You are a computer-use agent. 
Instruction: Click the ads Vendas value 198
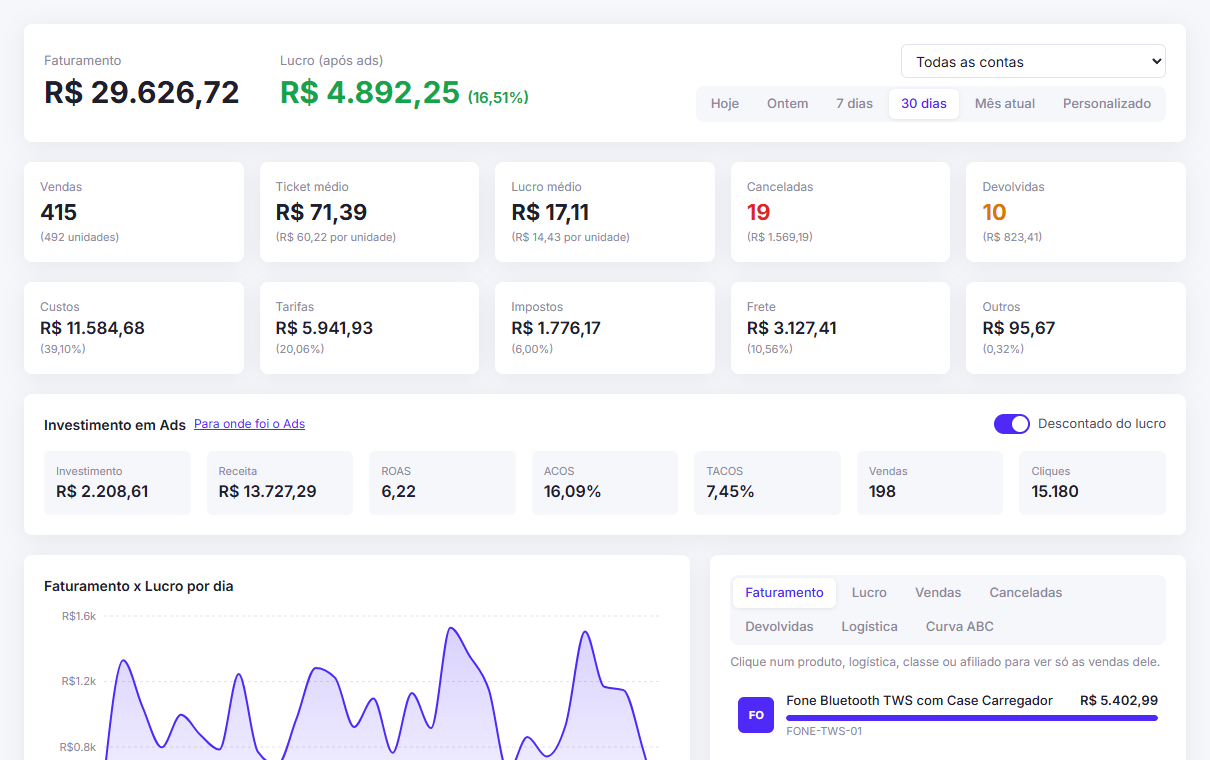coord(882,492)
